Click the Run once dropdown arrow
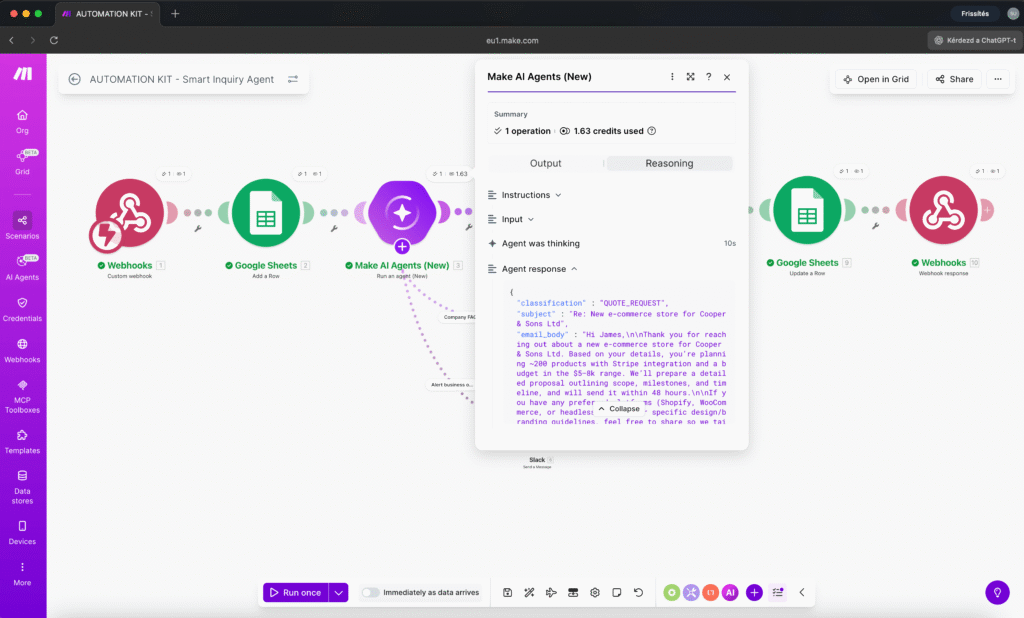Viewport: 1024px width, 618px height. [x=338, y=592]
